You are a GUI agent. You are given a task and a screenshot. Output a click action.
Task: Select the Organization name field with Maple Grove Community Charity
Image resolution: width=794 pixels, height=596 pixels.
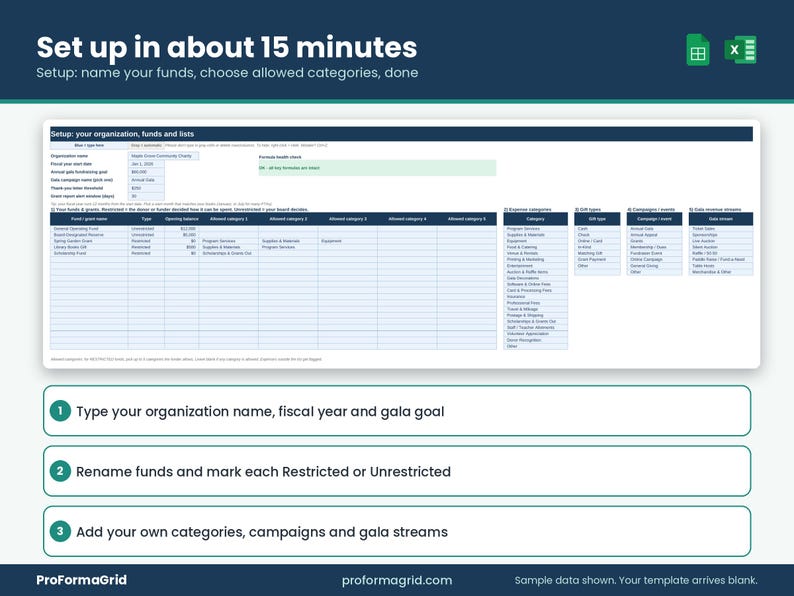pyautogui.click(x=164, y=156)
